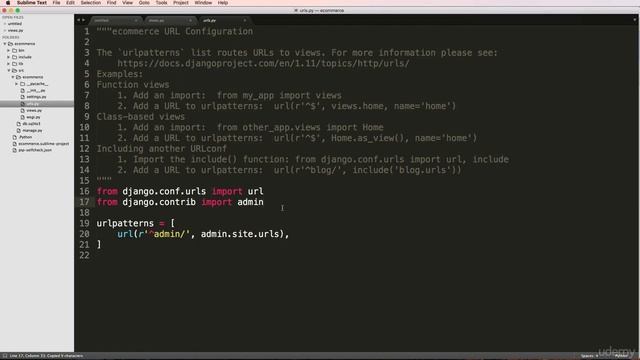The width and height of the screenshot is (640, 360).
Task: Toggle the side bar icon in status bar
Action: tap(4, 356)
